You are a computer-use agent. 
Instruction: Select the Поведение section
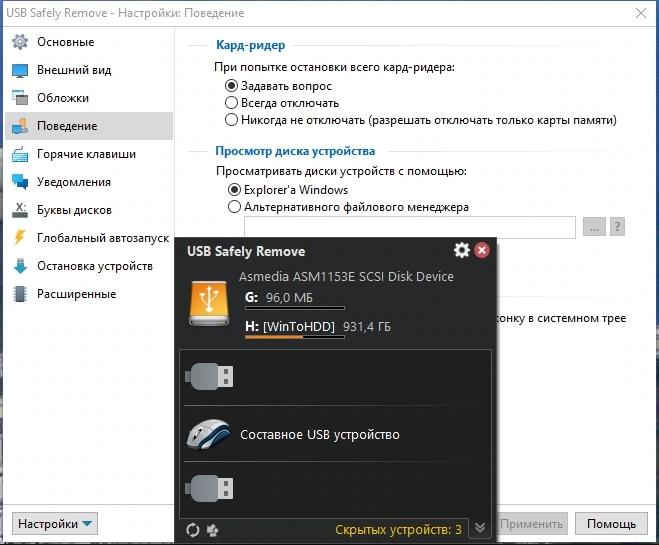click(x=89, y=126)
